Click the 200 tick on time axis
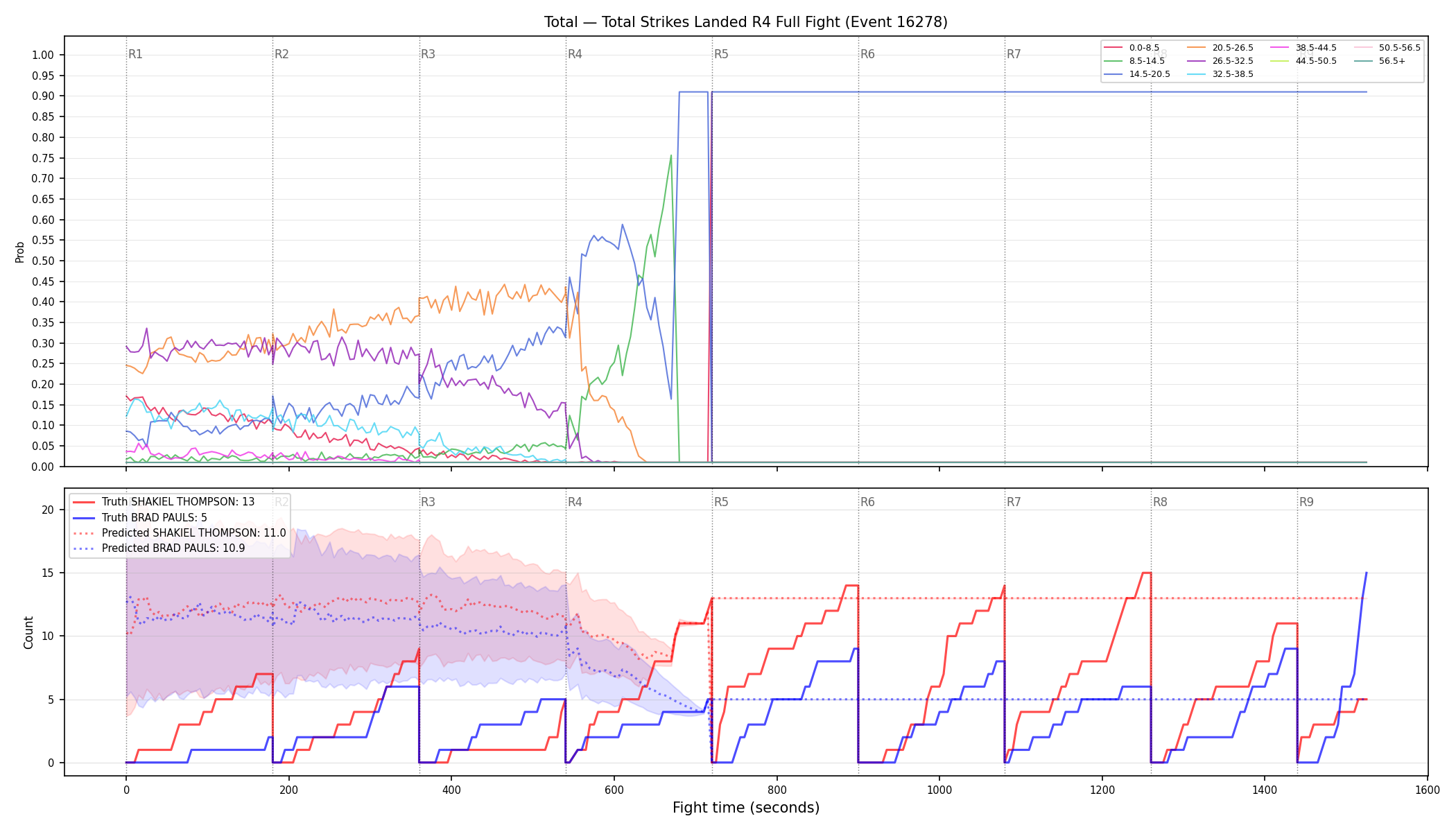The height and width of the screenshot is (832, 1456). tap(288, 790)
